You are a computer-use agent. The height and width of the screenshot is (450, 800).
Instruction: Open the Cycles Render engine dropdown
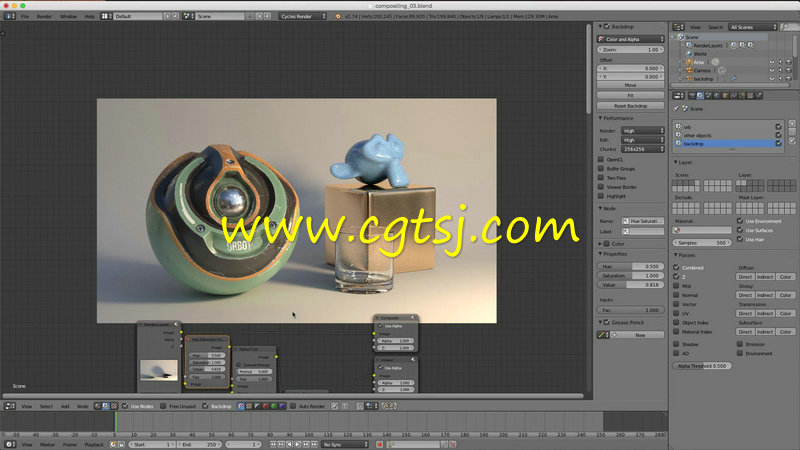(x=303, y=16)
